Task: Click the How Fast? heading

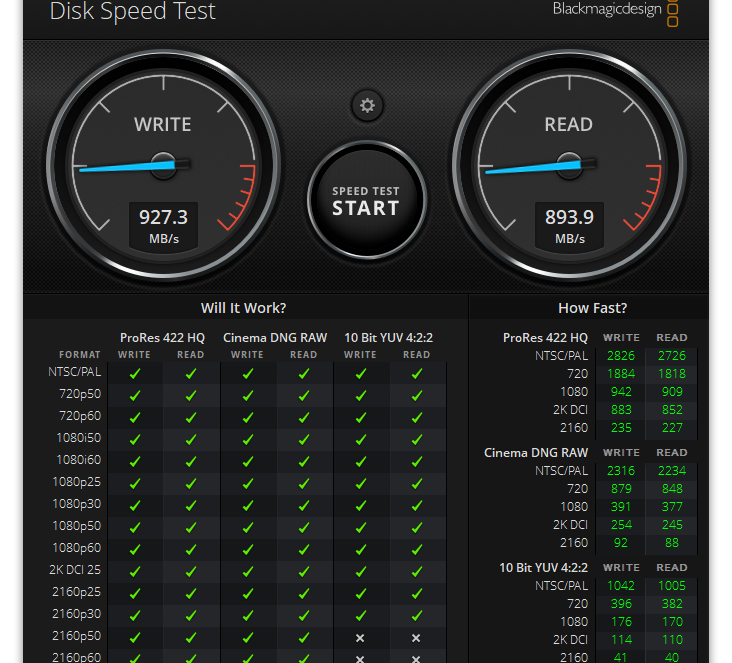Action: click(592, 308)
